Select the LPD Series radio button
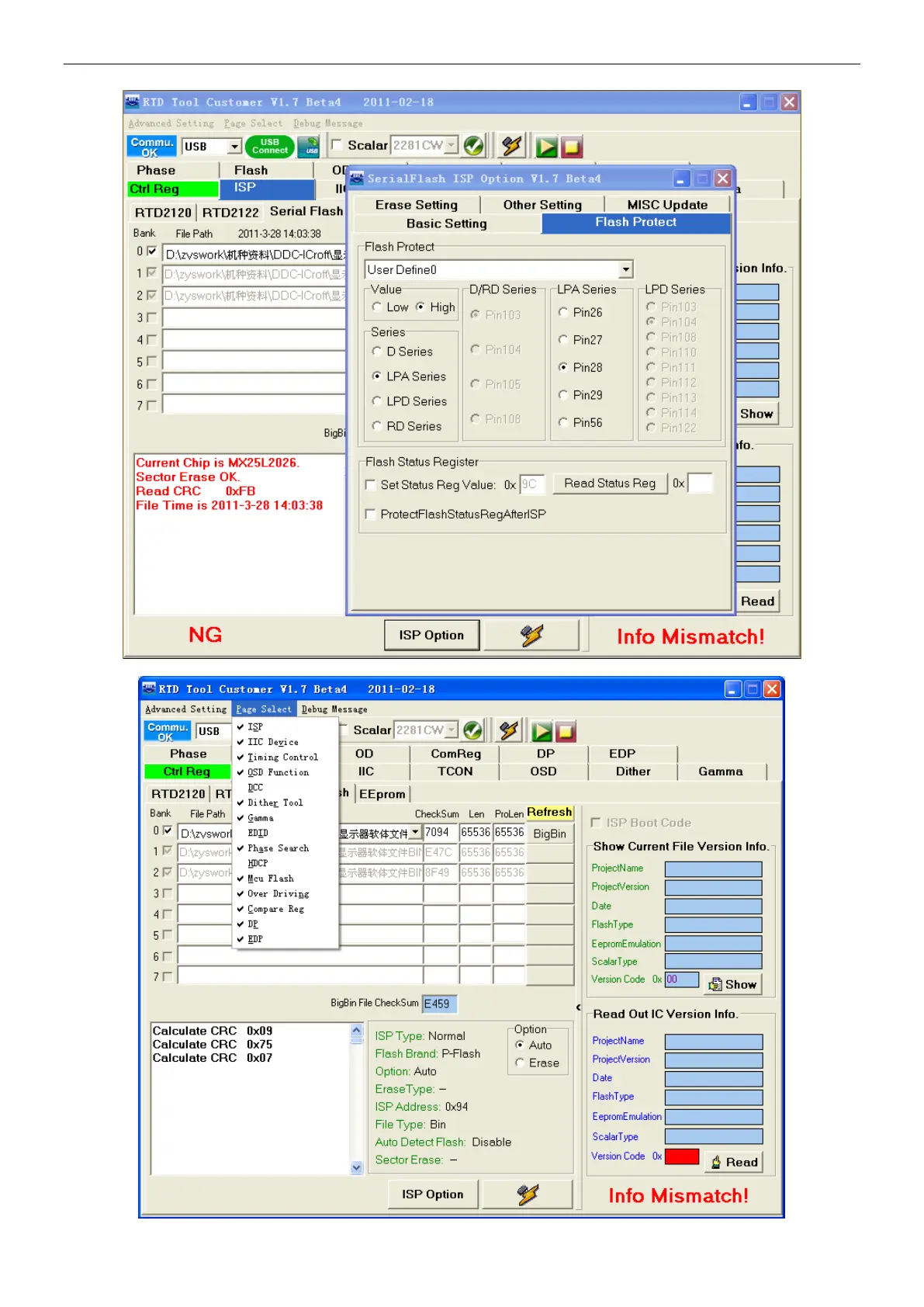This screenshot has width=924, height=1307. 377,401
